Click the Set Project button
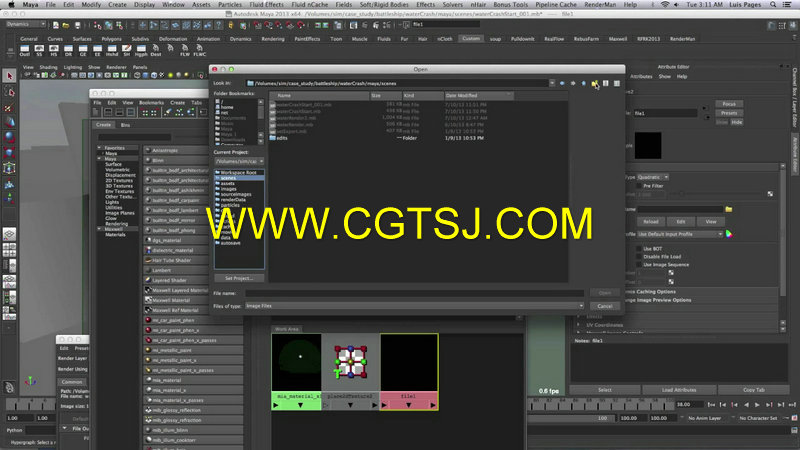 [x=239, y=278]
